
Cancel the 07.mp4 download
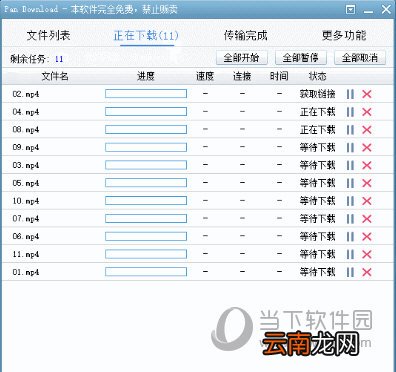367,219
